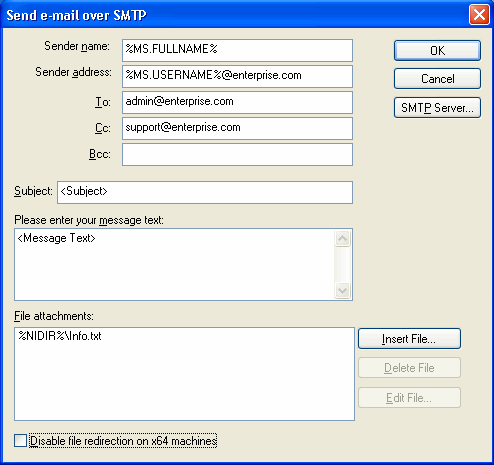Open SMTP Server settings
This screenshot has width=494, height=465.
pyautogui.click(x=437, y=108)
